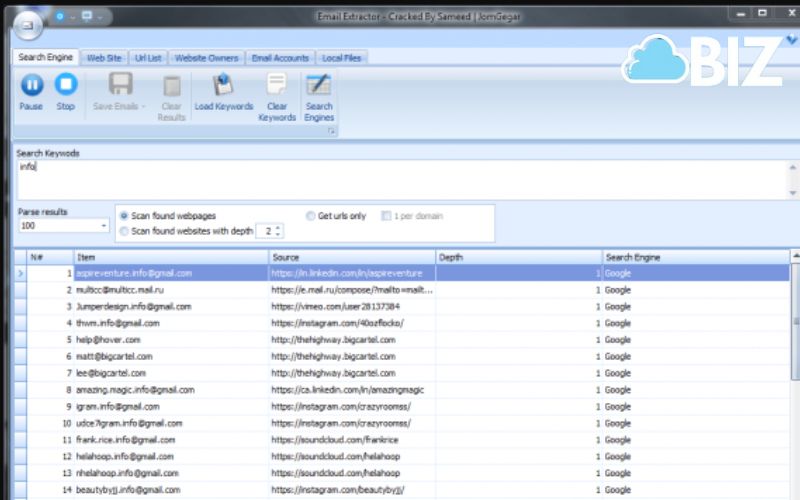Select the nhelahoop.info@gmail.com entry
This screenshot has width=800, height=500.
pyautogui.click(x=128, y=473)
